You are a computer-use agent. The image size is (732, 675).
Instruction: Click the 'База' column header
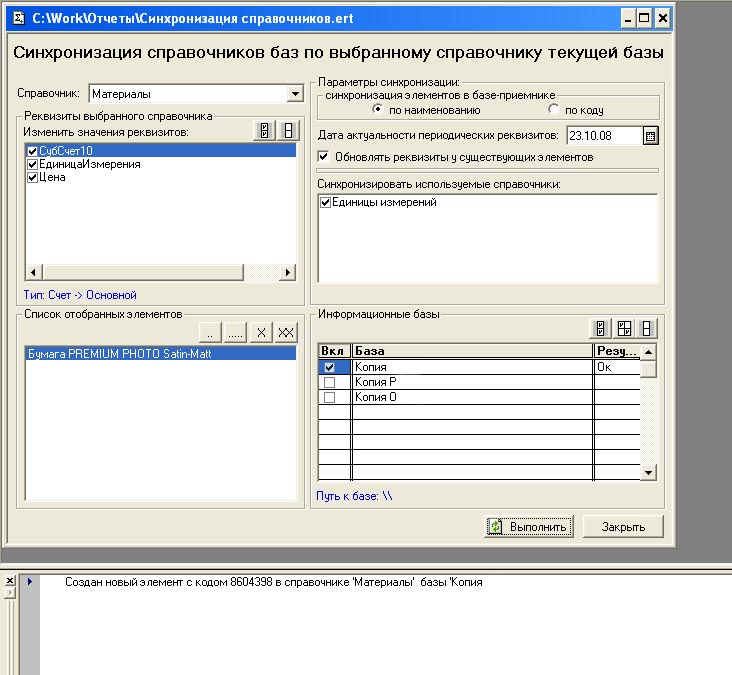point(470,351)
